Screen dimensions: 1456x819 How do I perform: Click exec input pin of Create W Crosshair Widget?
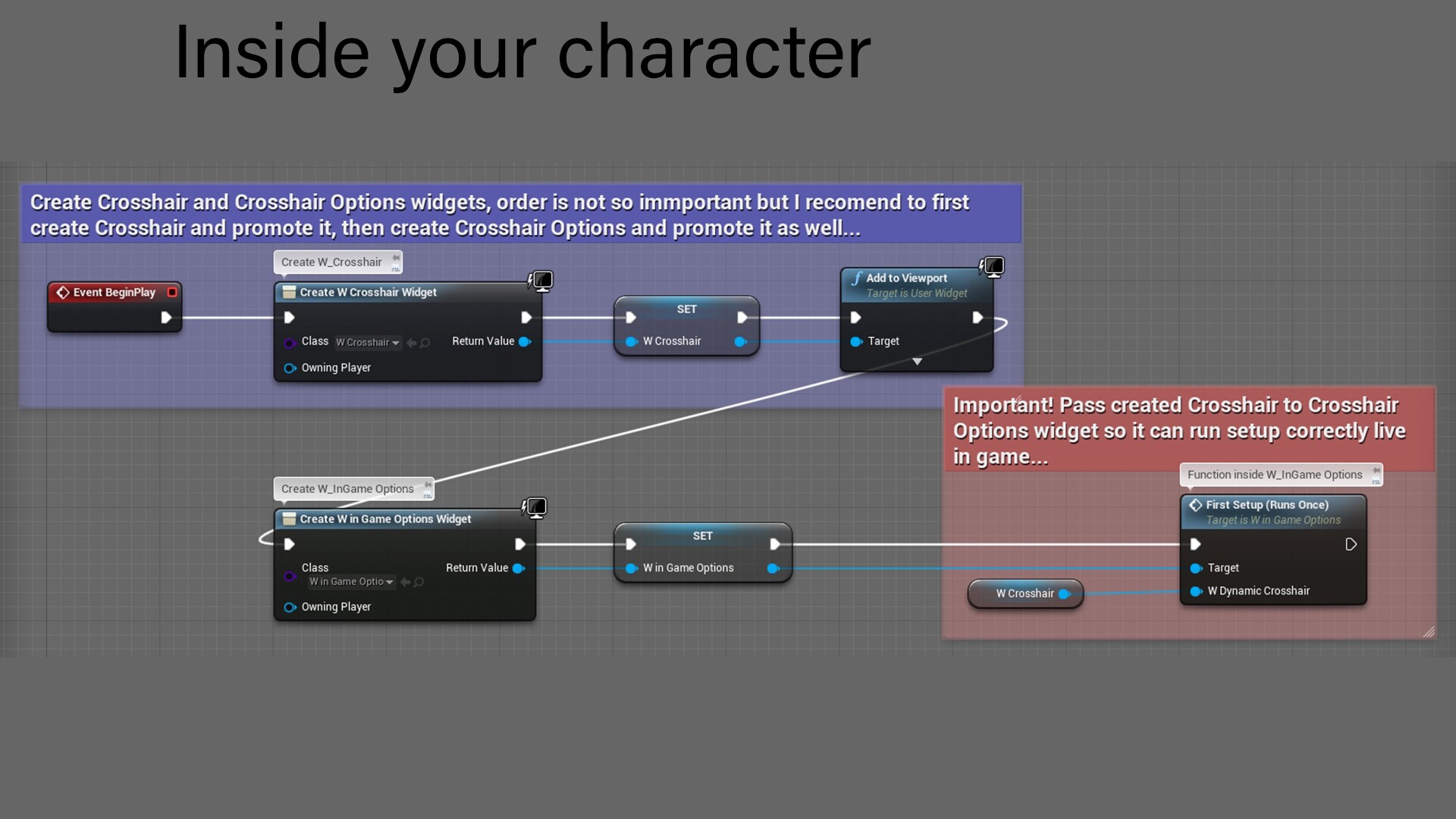point(289,317)
